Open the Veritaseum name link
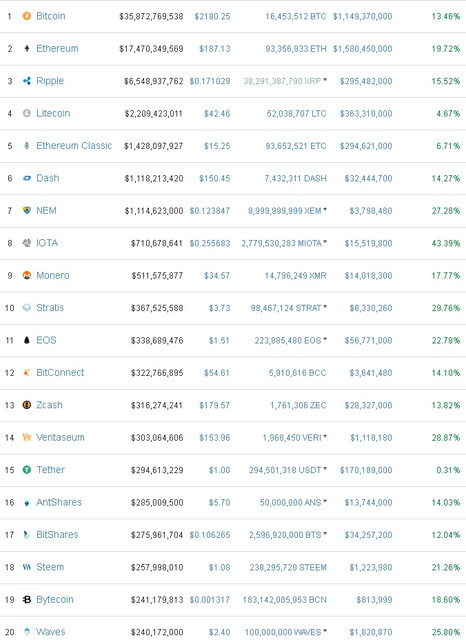This screenshot has width=466, height=640. 60,437
